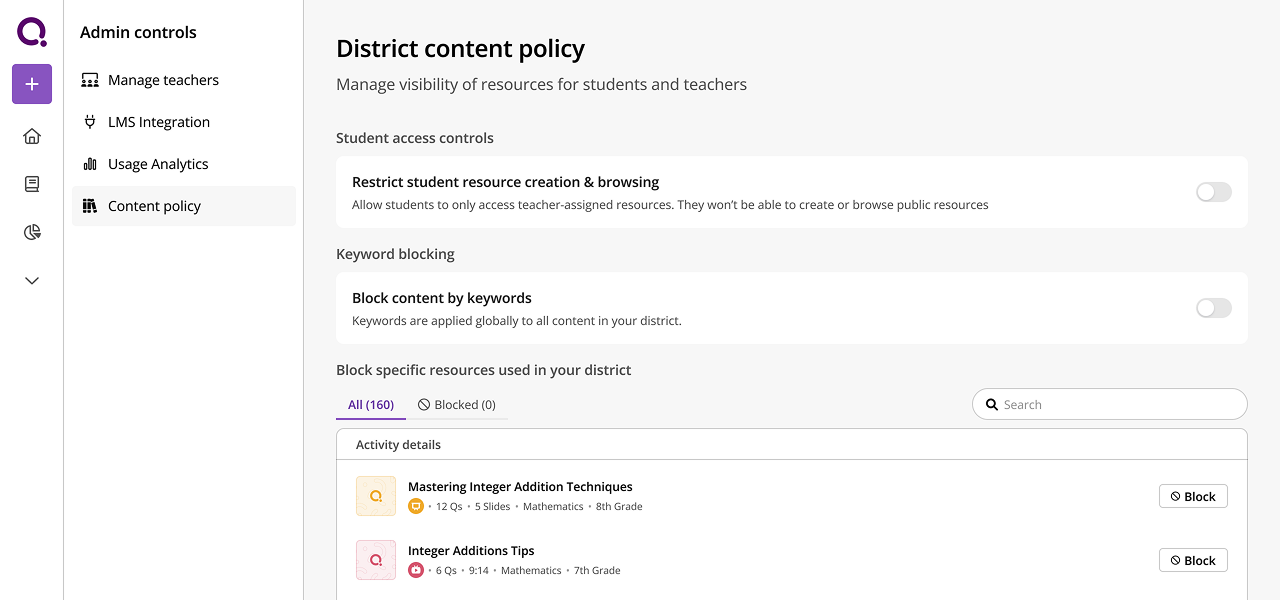Screen dimensions: 1280x600
Task: Click the red video quiz badge on Integer Additions Tips
Action: tap(416, 570)
